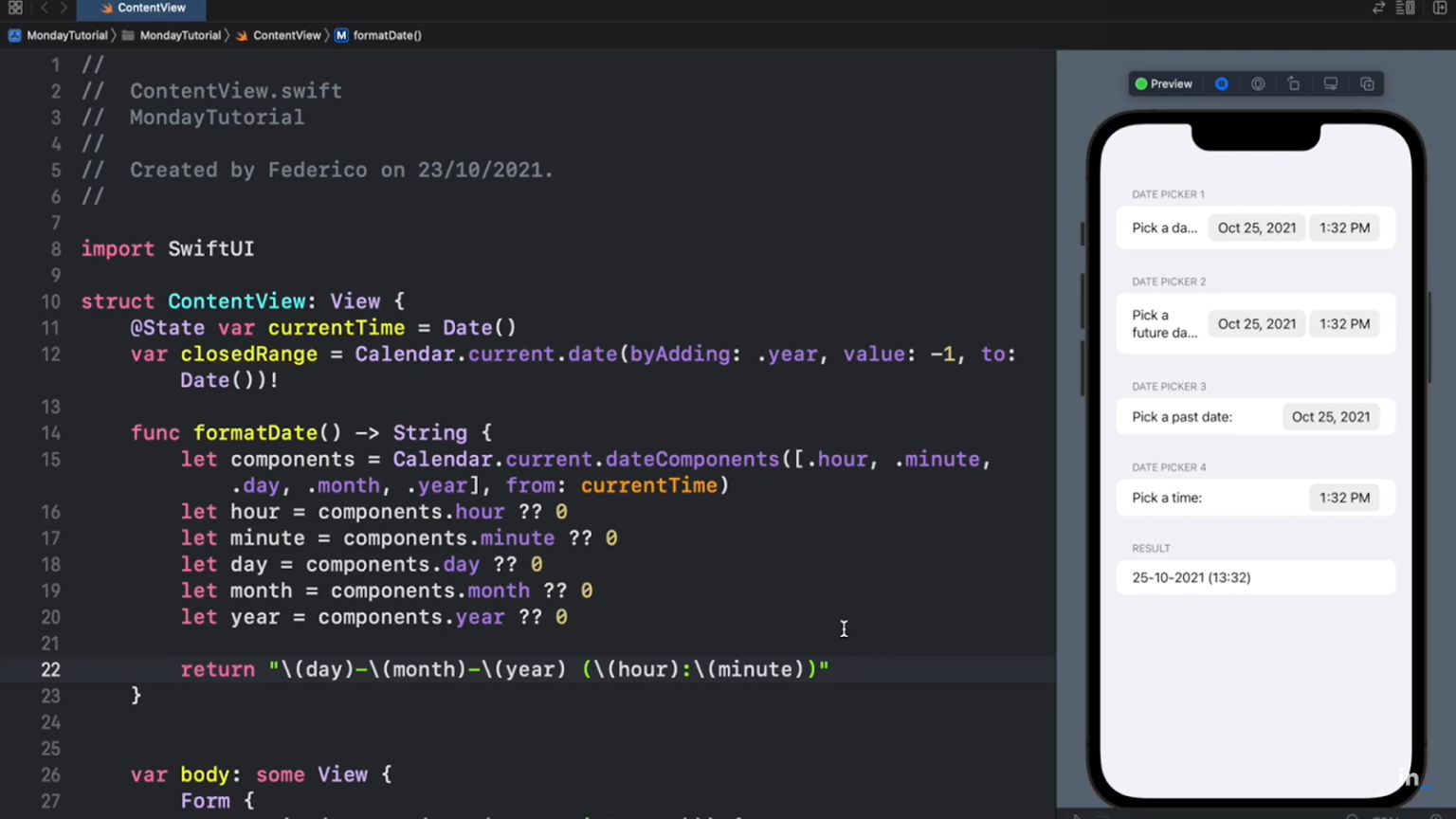Screen dimensions: 1456x819
Task: Click Oct 25, 2021 in Date Picker 1
Action: (x=1256, y=228)
